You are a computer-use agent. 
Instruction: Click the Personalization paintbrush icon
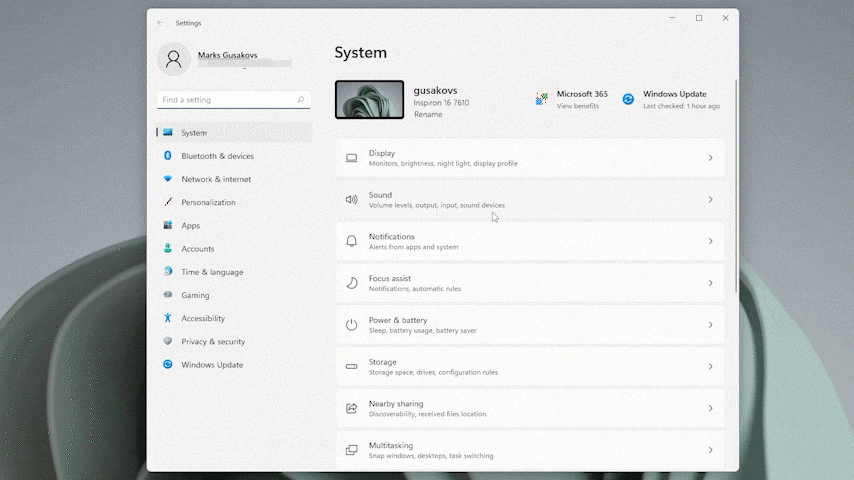168,202
